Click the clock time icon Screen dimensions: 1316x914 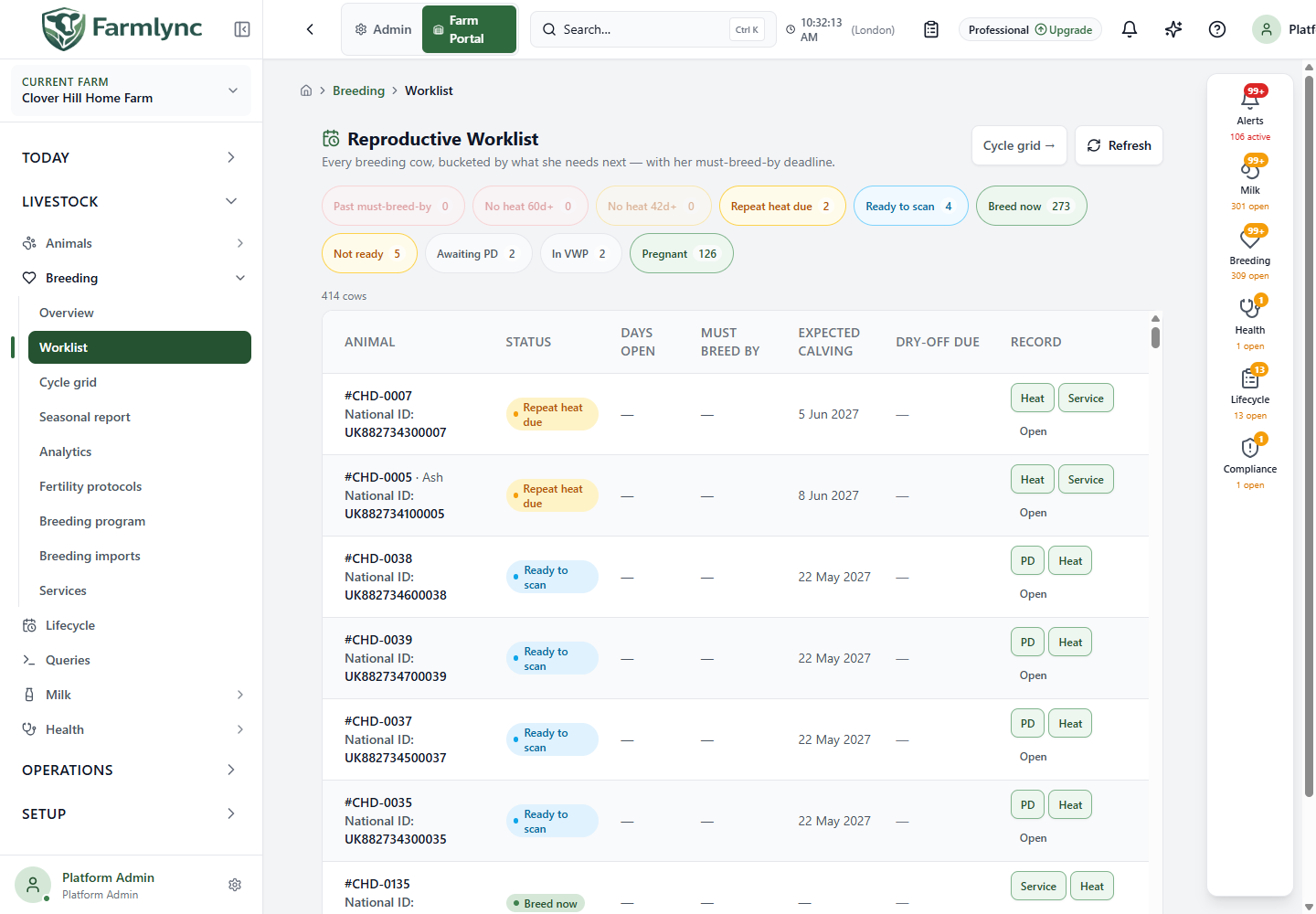coord(791,30)
